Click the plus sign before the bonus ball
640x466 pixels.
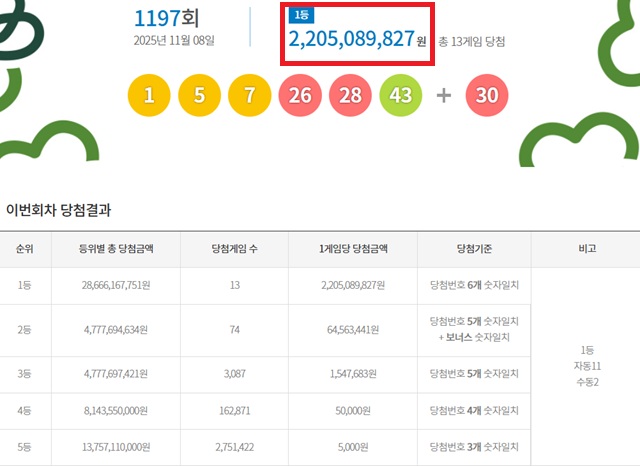443,96
